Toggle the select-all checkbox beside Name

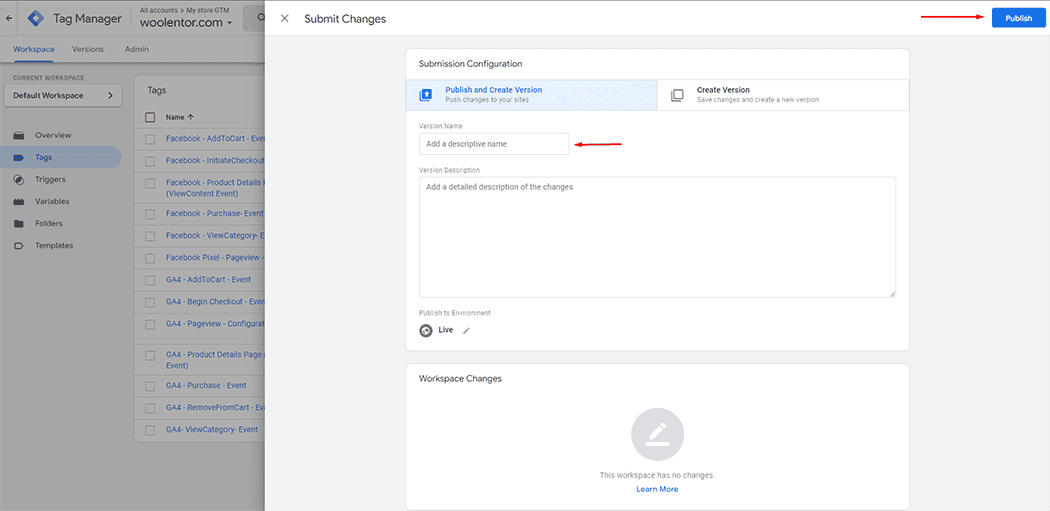point(150,117)
